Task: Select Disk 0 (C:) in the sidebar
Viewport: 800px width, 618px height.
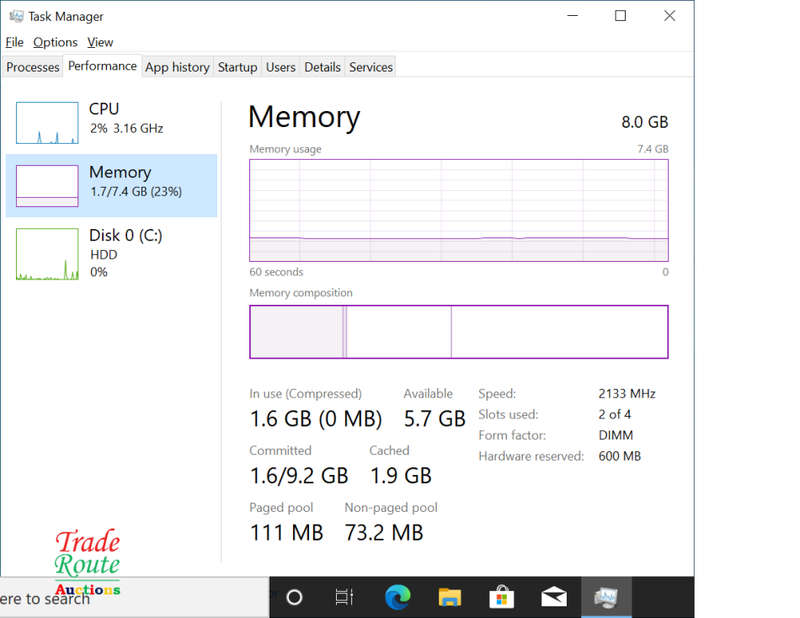Action: coord(111,254)
